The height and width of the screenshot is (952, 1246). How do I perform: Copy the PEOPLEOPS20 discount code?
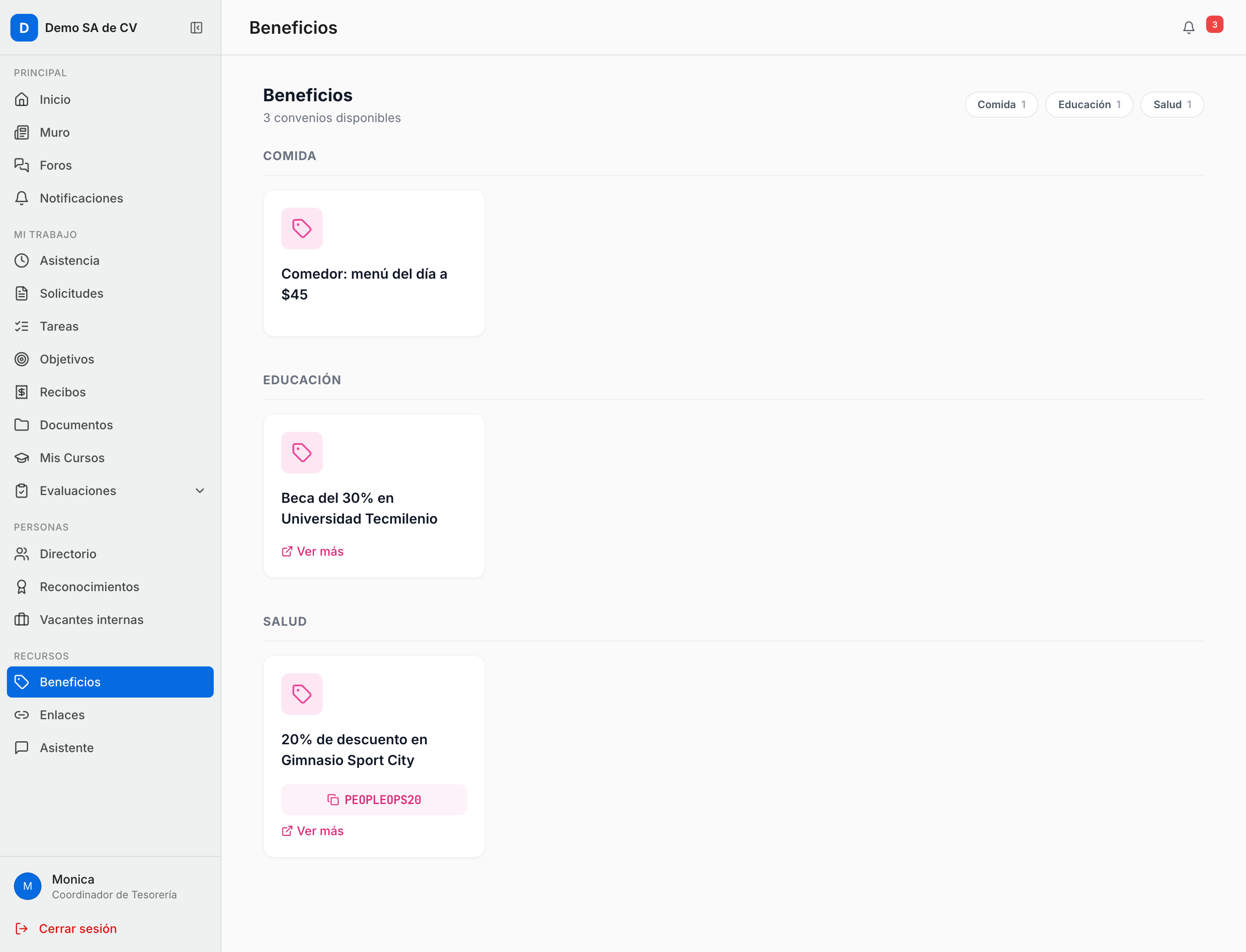click(x=374, y=800)
